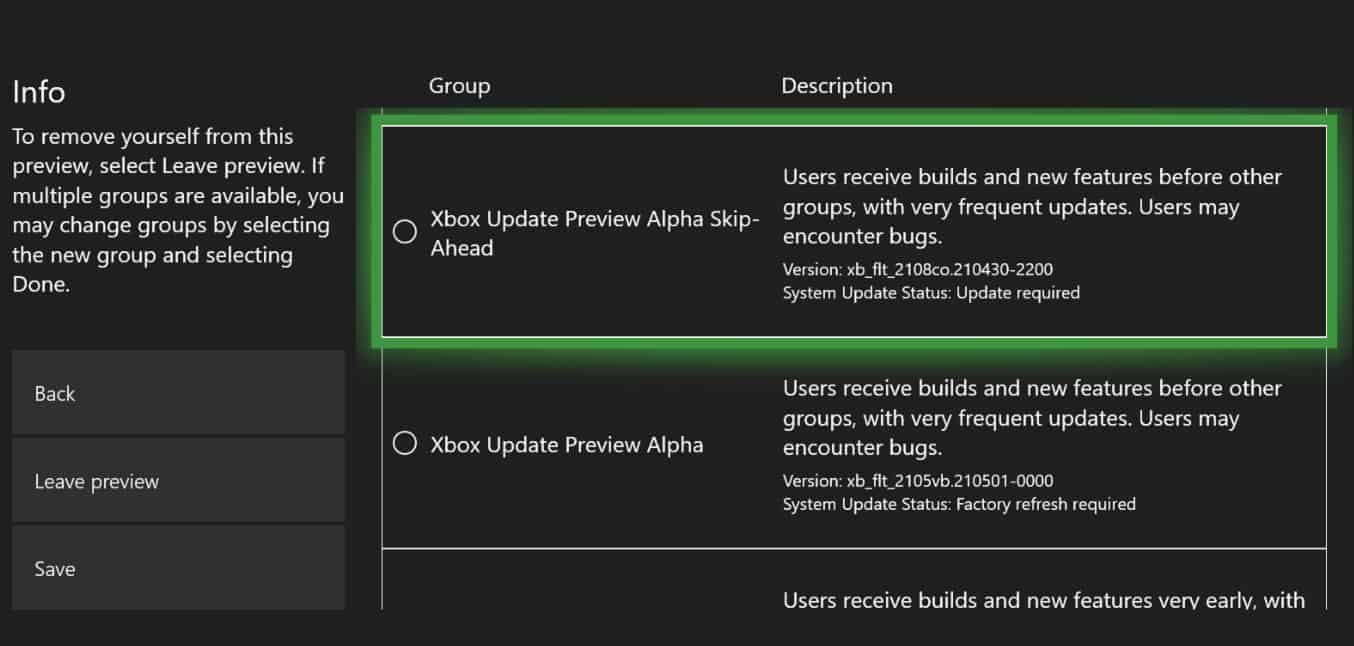This screenshot has width=1354, height=646.
Task: Click the 'Update required' system status line
Action: coord(930,293)
